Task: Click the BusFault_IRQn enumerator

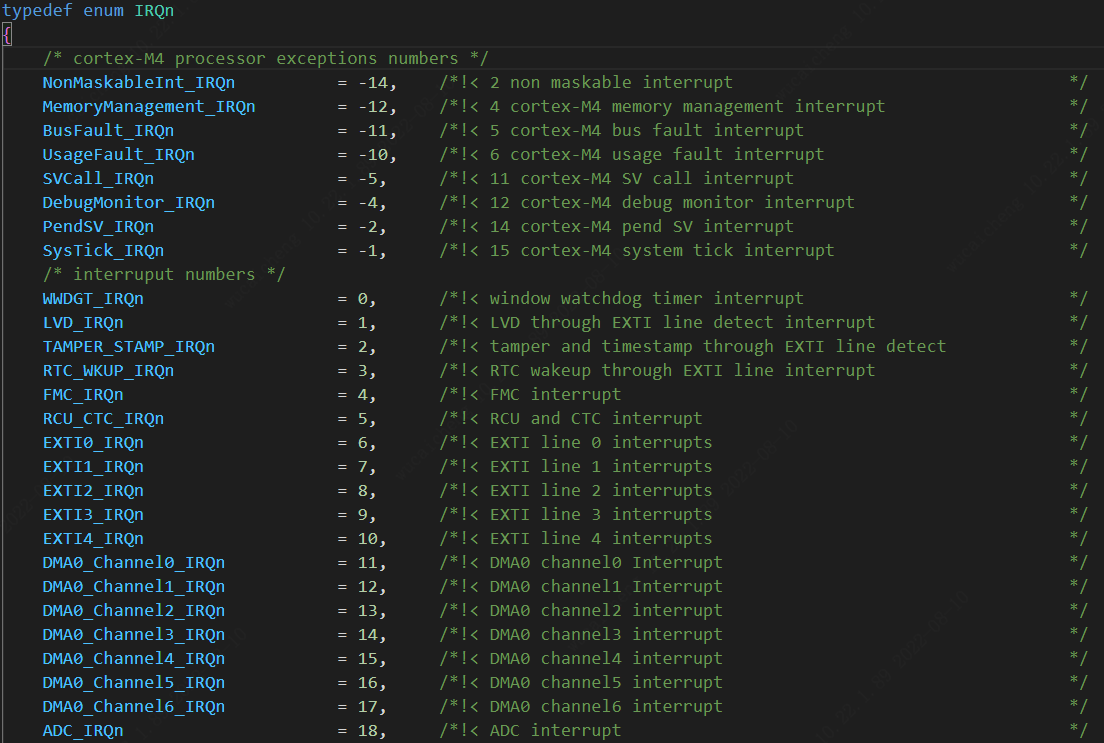Action: (x=108, y=130)
